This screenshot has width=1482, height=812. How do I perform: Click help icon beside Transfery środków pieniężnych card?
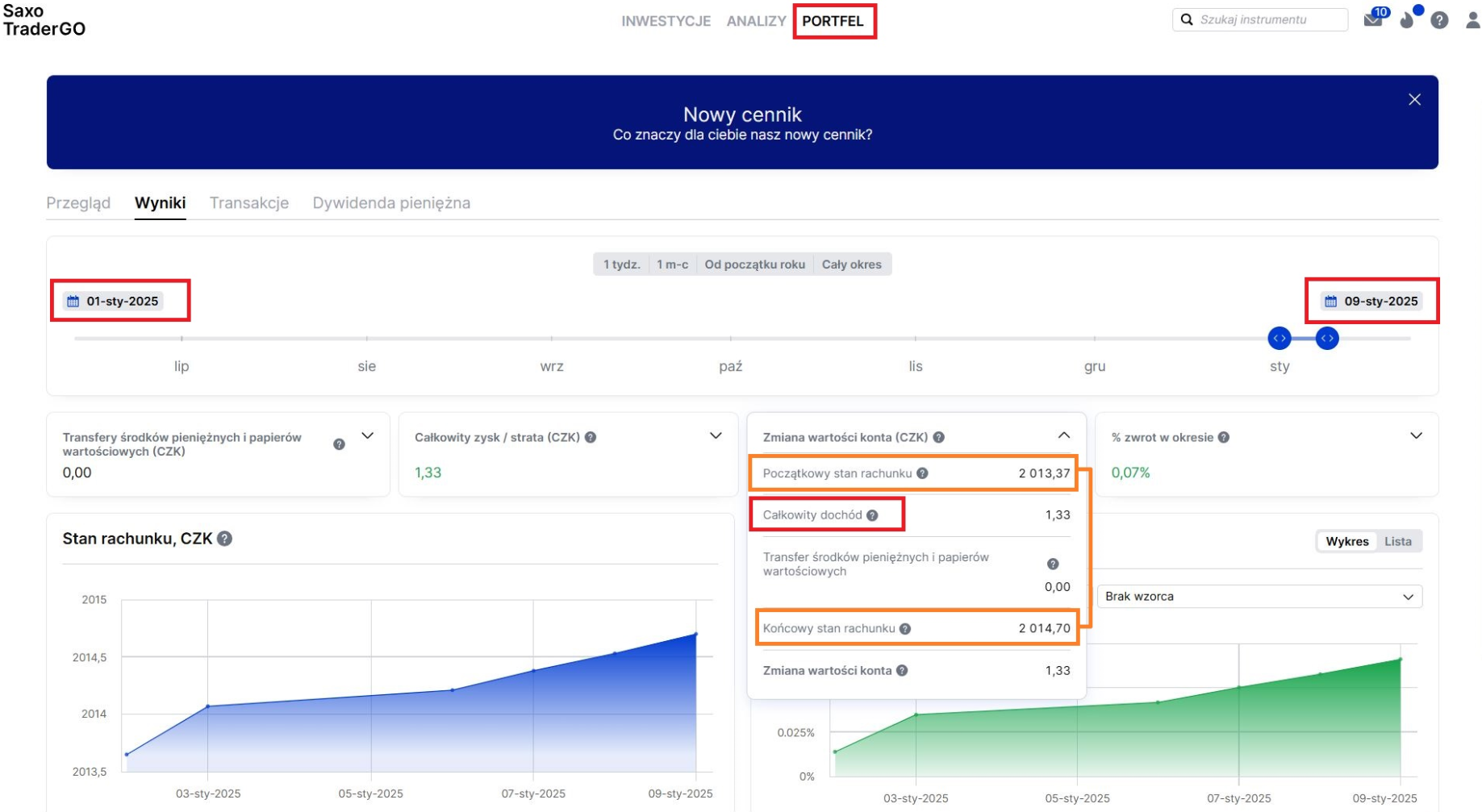tap(339, 444)
